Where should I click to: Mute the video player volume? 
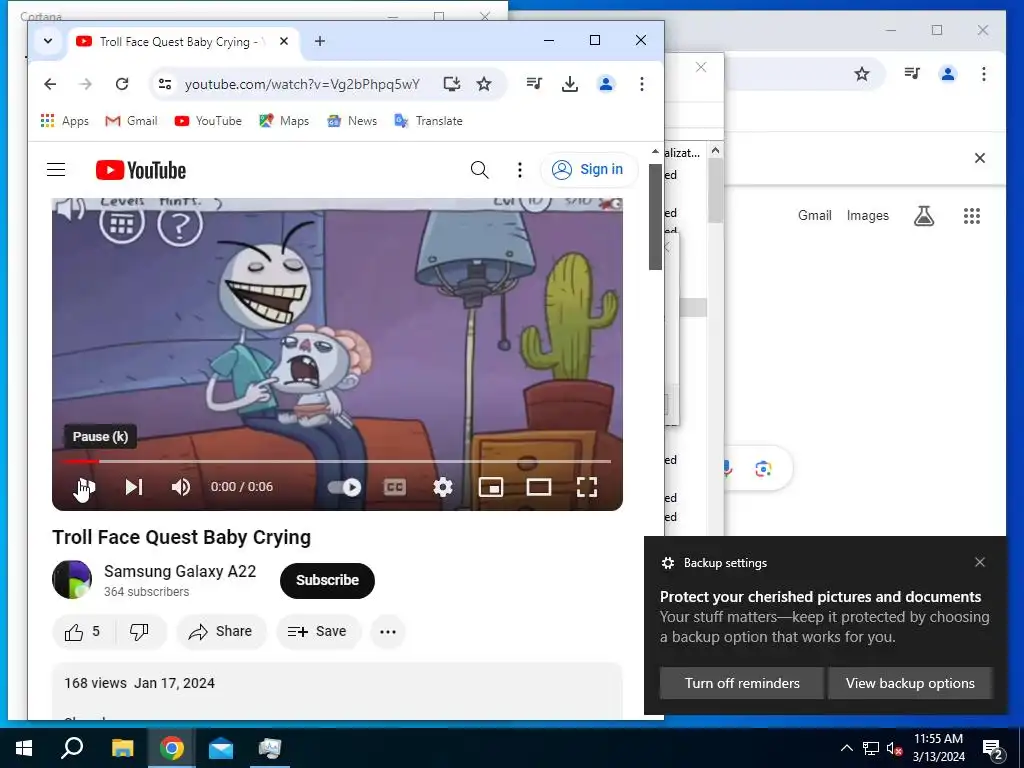click(181, 487)
